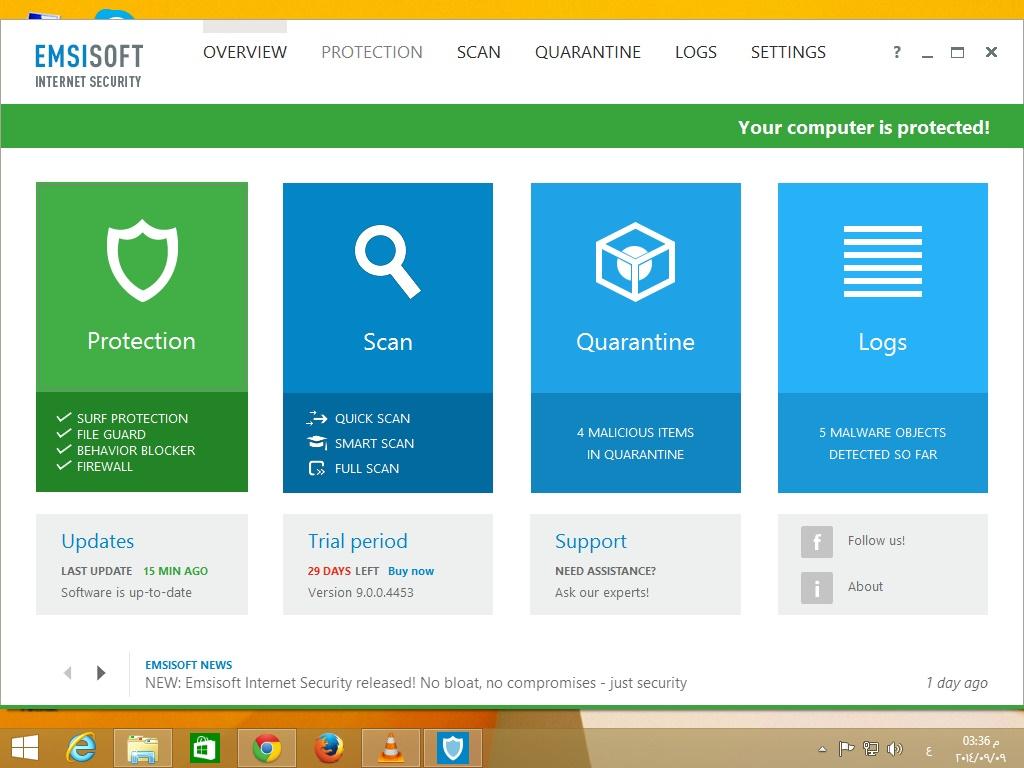Open the Logs tab

pyautogui.click(x=696, y=52)
